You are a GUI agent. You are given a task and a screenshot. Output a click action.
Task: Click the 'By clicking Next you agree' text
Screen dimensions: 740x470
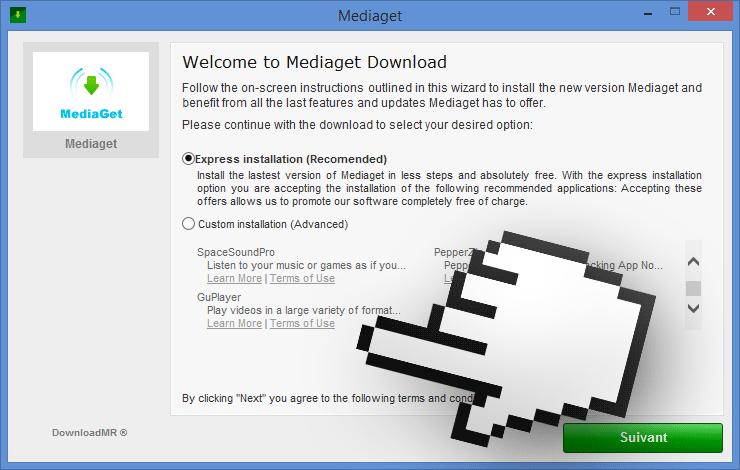(x=328, y=398)
